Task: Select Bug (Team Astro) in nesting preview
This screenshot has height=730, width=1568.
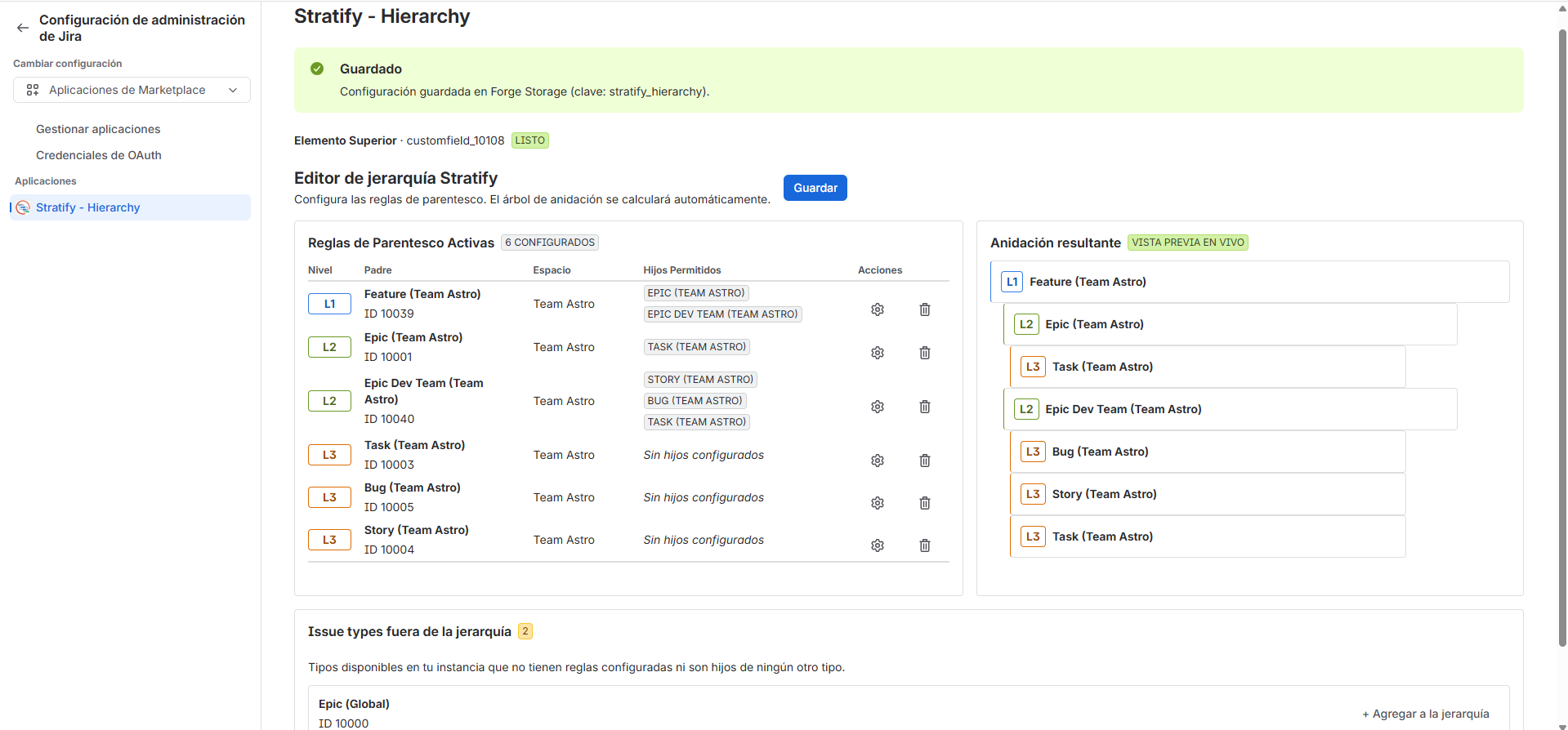Action: (1208, 452)
